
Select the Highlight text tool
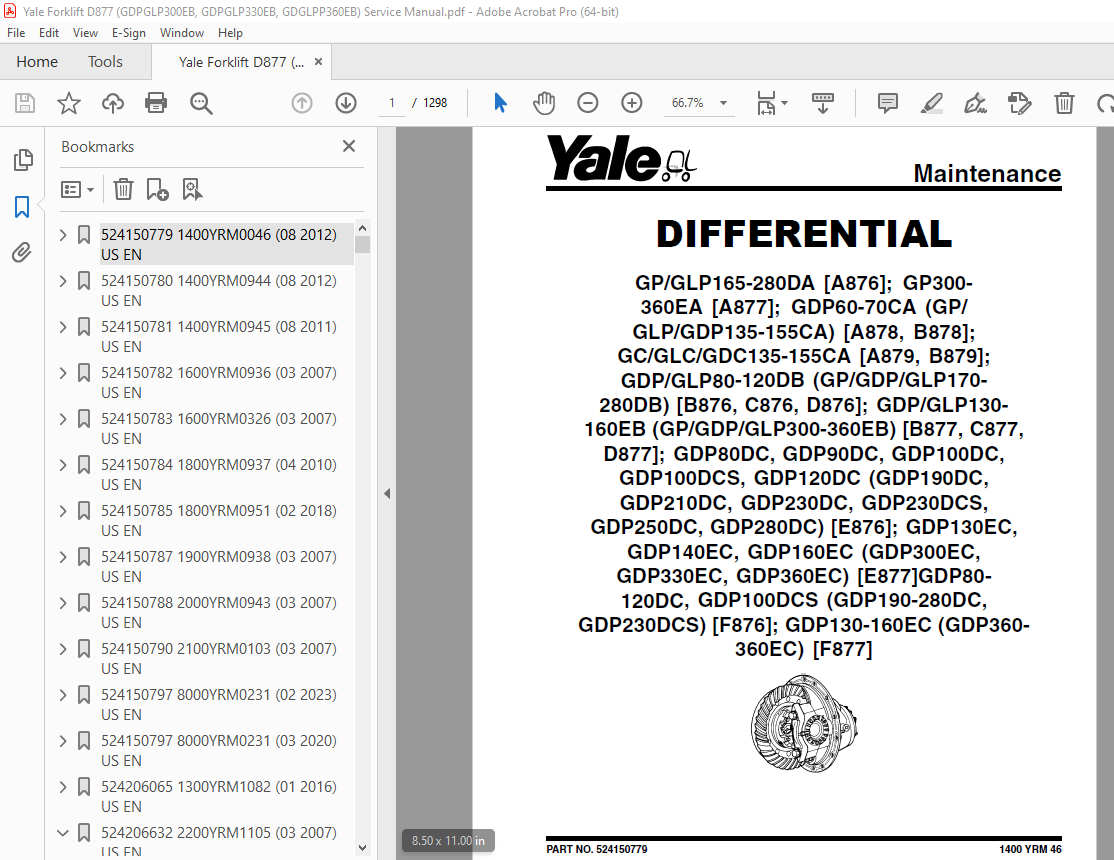pos(931,103)
